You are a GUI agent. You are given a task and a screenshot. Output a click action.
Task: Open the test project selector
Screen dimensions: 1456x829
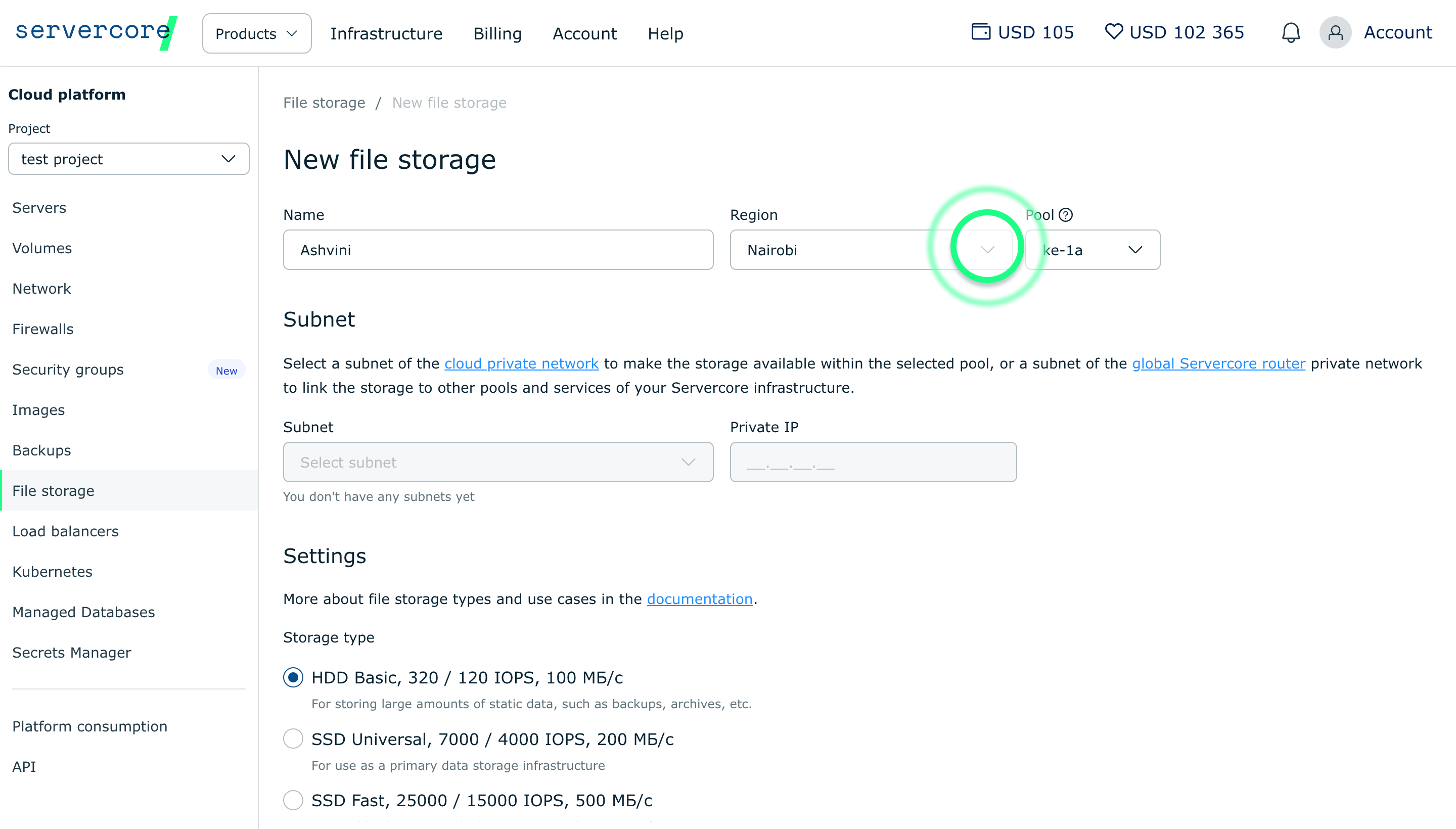[x=129, y=159]
